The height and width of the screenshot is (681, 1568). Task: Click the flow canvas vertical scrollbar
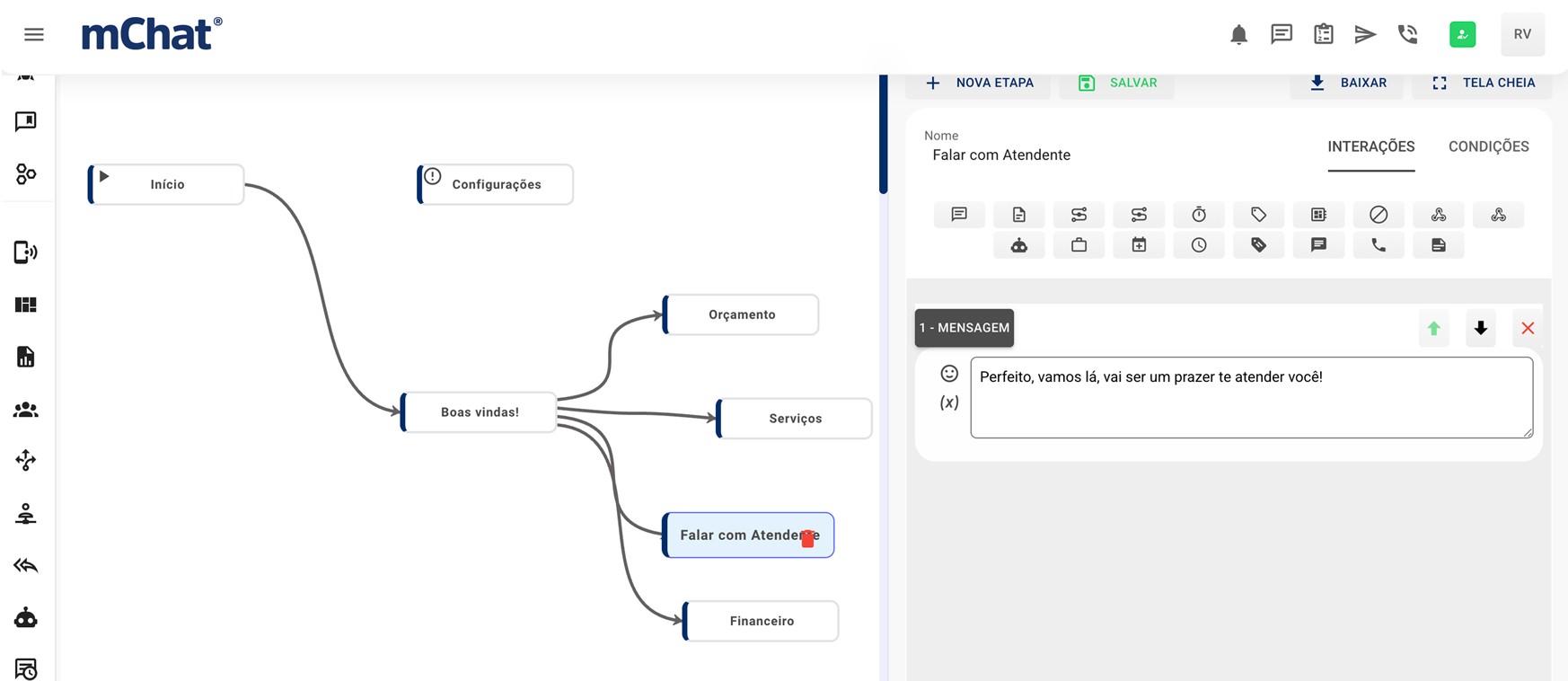(x=884, y=135)
